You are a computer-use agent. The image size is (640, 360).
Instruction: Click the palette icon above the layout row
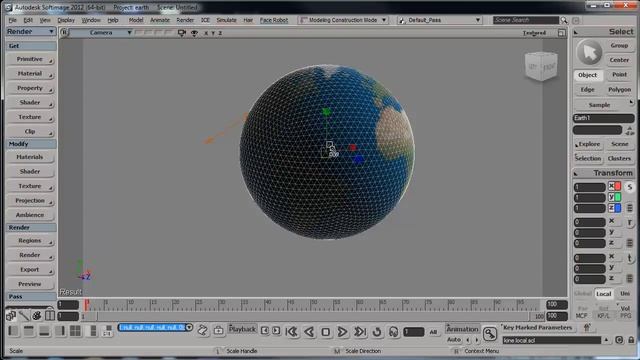pos(37,316)
